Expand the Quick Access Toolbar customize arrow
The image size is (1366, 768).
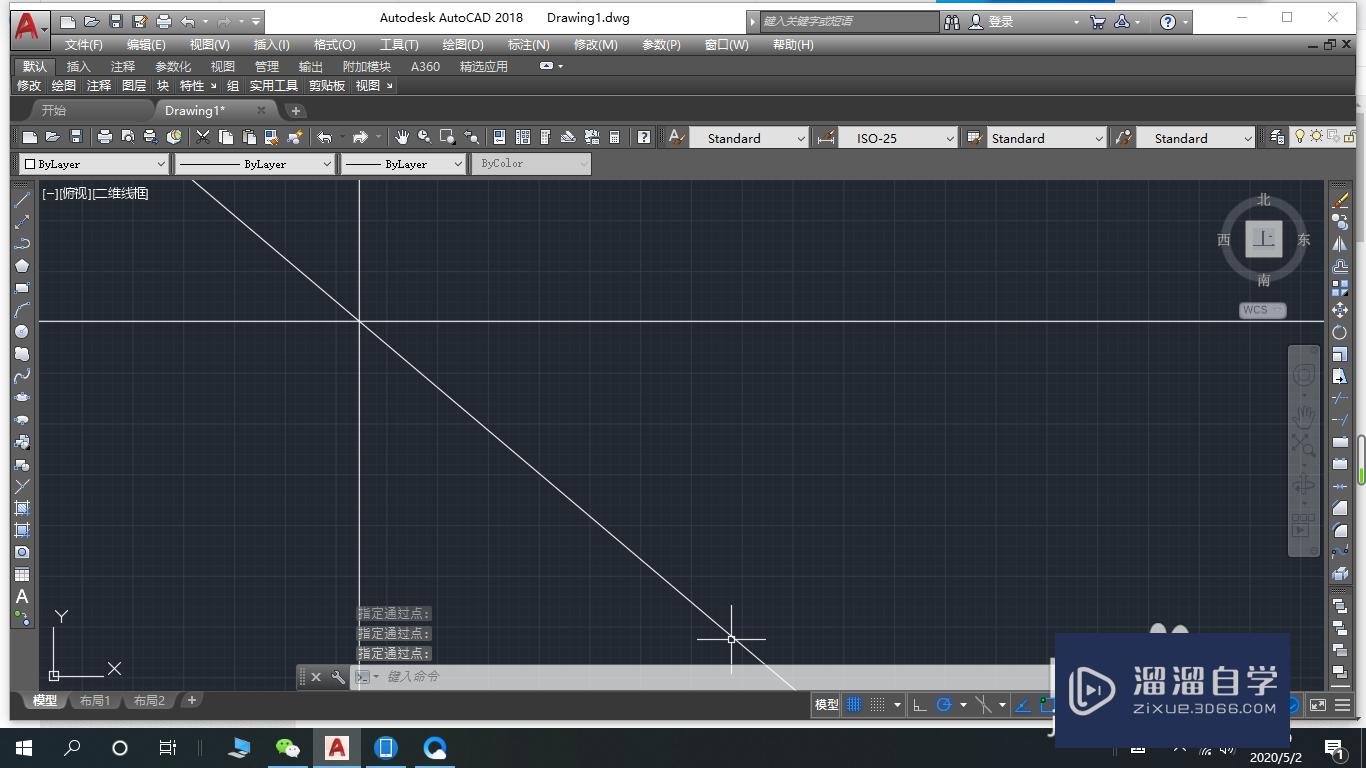click(256, 21)
